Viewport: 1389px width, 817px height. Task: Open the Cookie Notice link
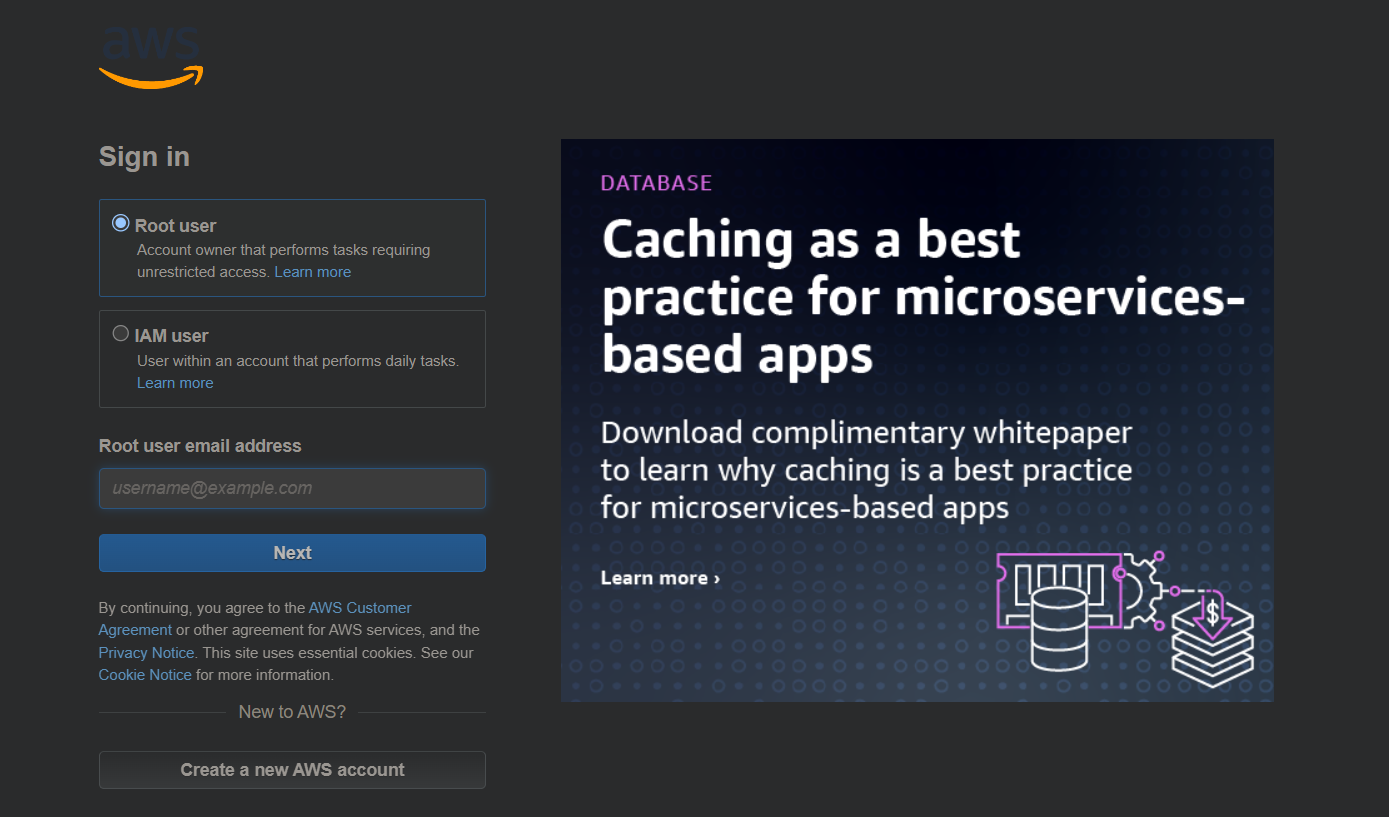click(x=145, y=675)
